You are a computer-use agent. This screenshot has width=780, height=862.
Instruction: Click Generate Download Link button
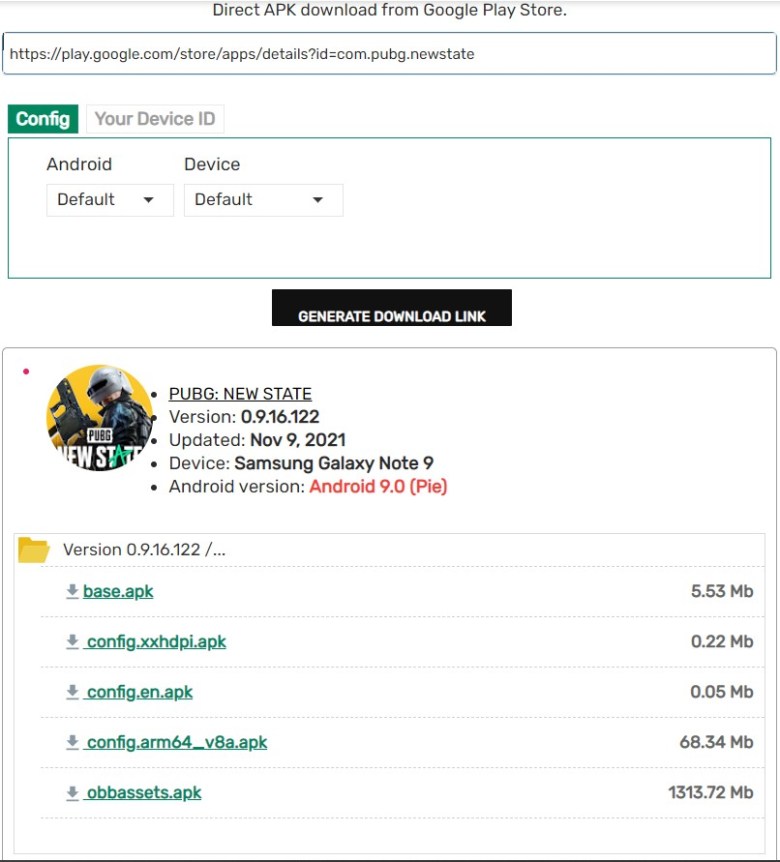(x=391, y=308)
